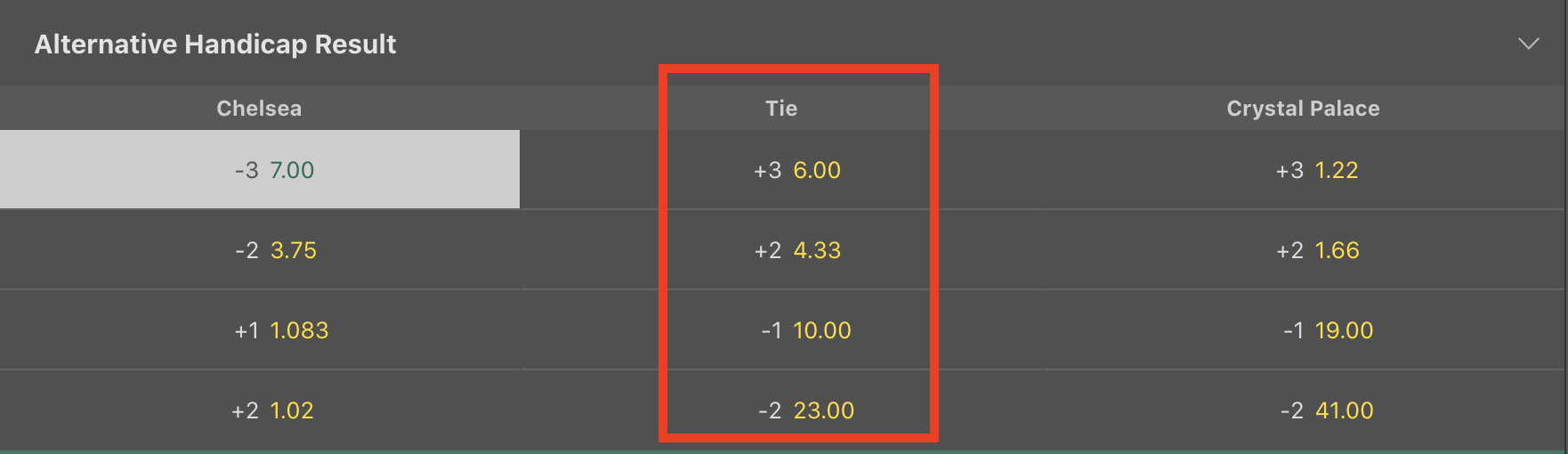Choose Crystal Palace -1 at 19.00
The height and width of the screenshot is (454, 1568).
pos(1305,330)
